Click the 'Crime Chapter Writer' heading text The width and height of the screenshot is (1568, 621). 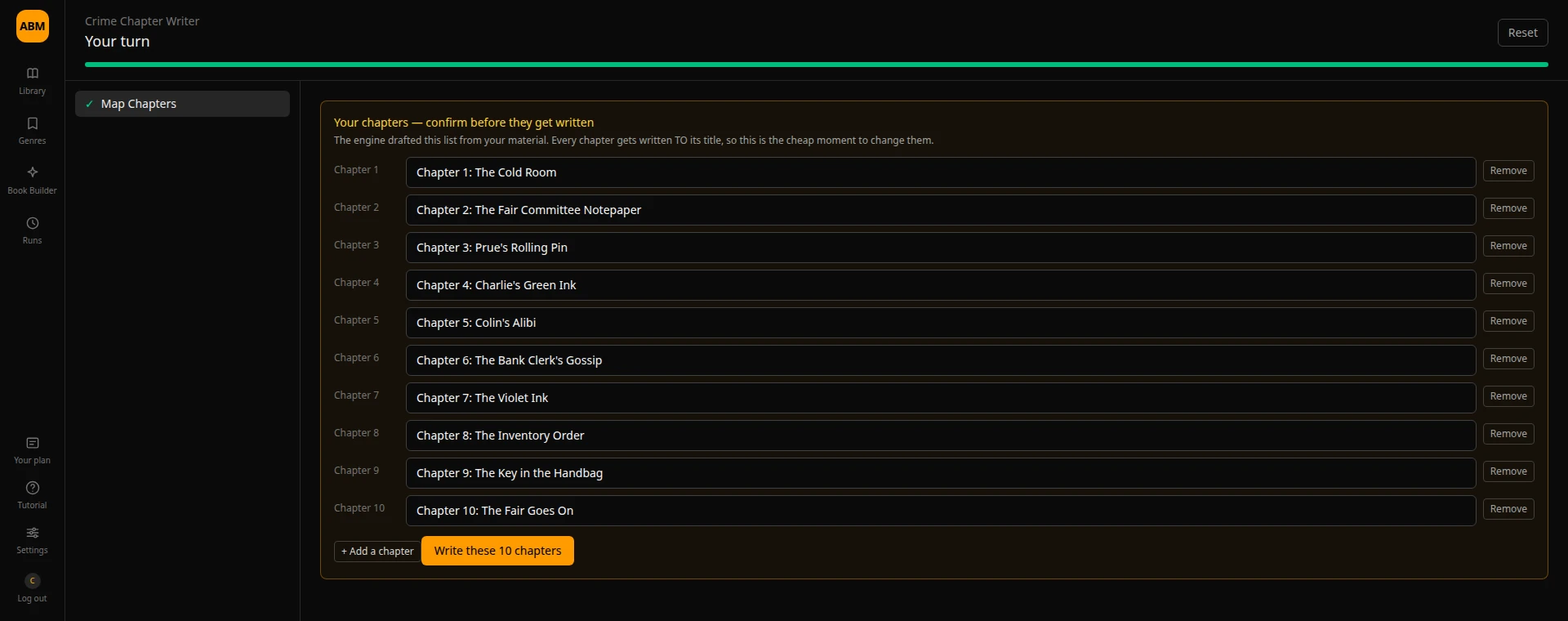point(142,21)
